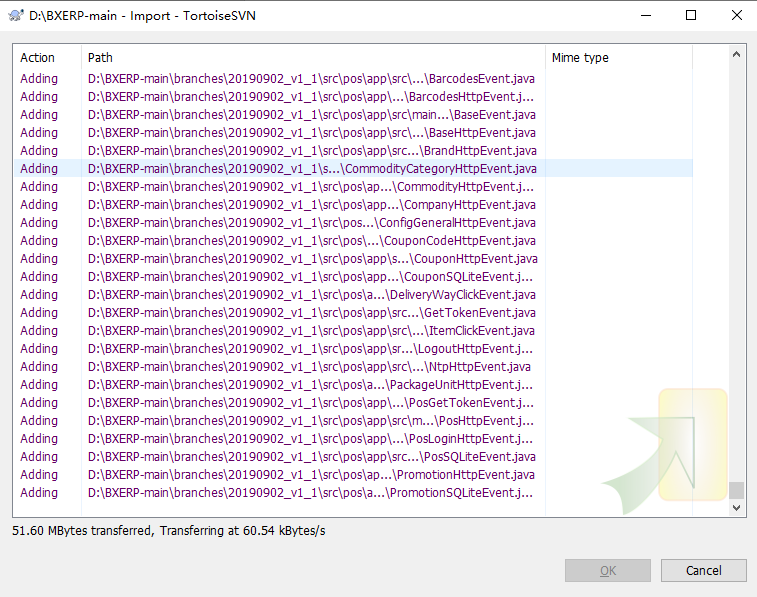This screenshot has width=757, height=597.
Task: Select the PosGetTokenEvent.j... row
Action: (353, 403)
